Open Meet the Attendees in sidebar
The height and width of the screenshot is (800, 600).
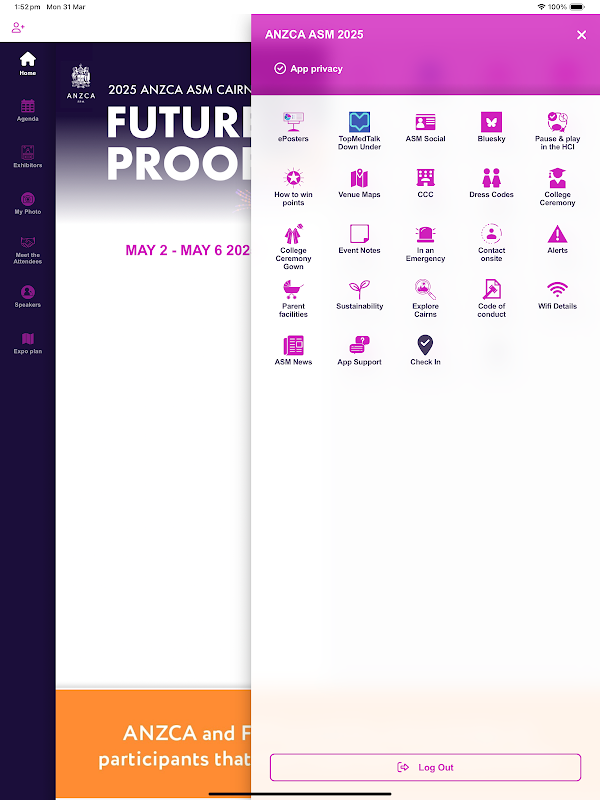tap(28, 250)
